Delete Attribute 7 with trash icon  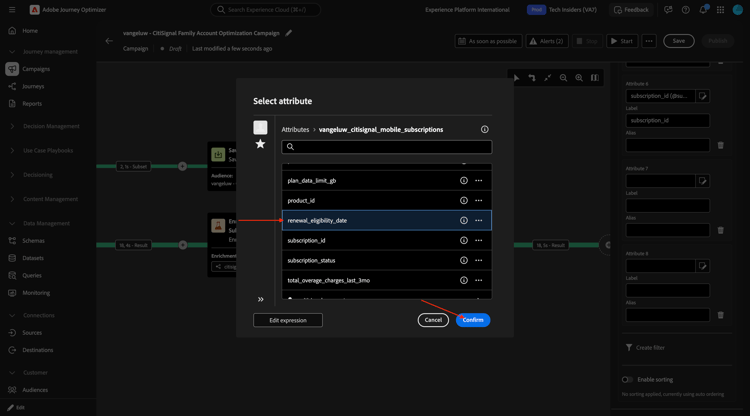(721, 230)
